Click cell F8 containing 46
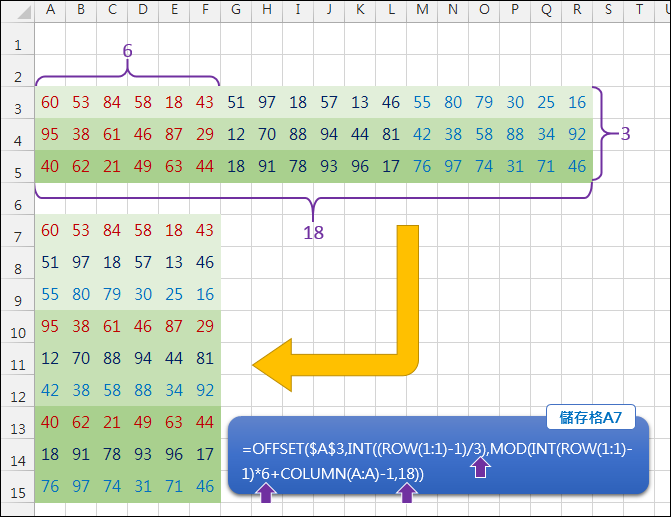This screenshot has width=671, height=517. [205, 262]
